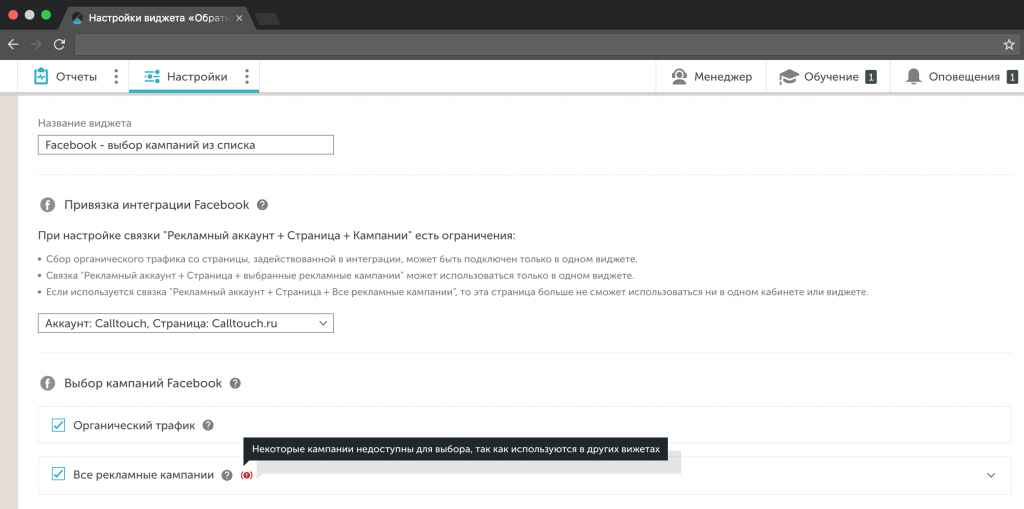Click the Оповещения counter badge
The width and height of the screenshot is (1024, 509).
(x=1012, y=77)
